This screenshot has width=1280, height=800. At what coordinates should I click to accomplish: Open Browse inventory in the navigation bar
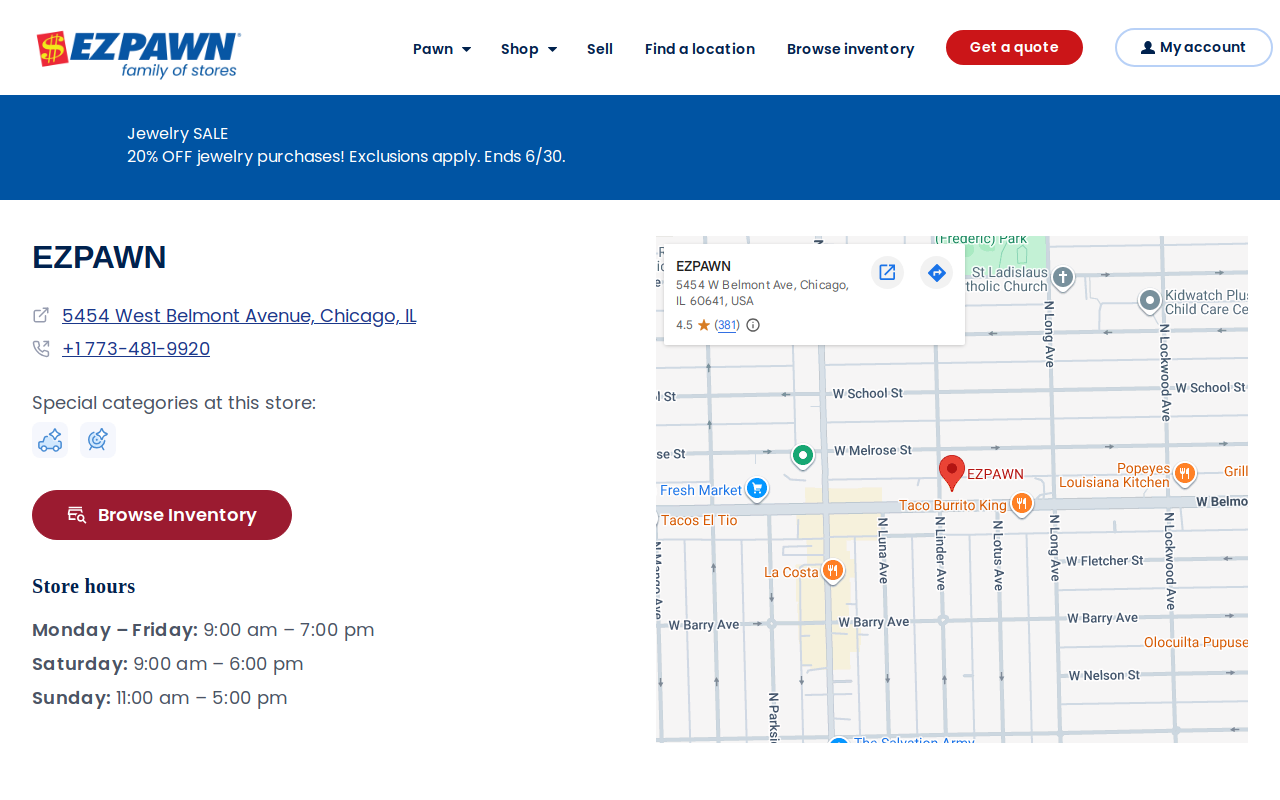851,49
